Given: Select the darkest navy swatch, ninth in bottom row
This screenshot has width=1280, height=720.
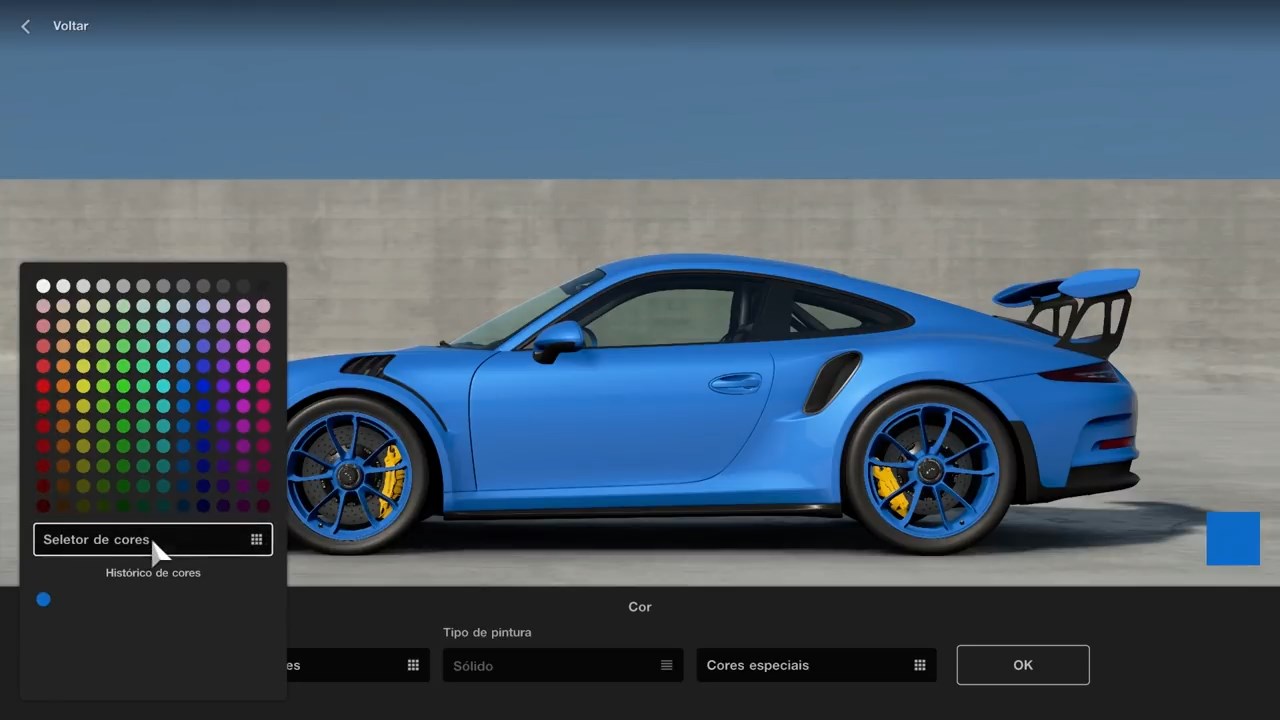Looking at the screenshot, I should coord(203,506).
